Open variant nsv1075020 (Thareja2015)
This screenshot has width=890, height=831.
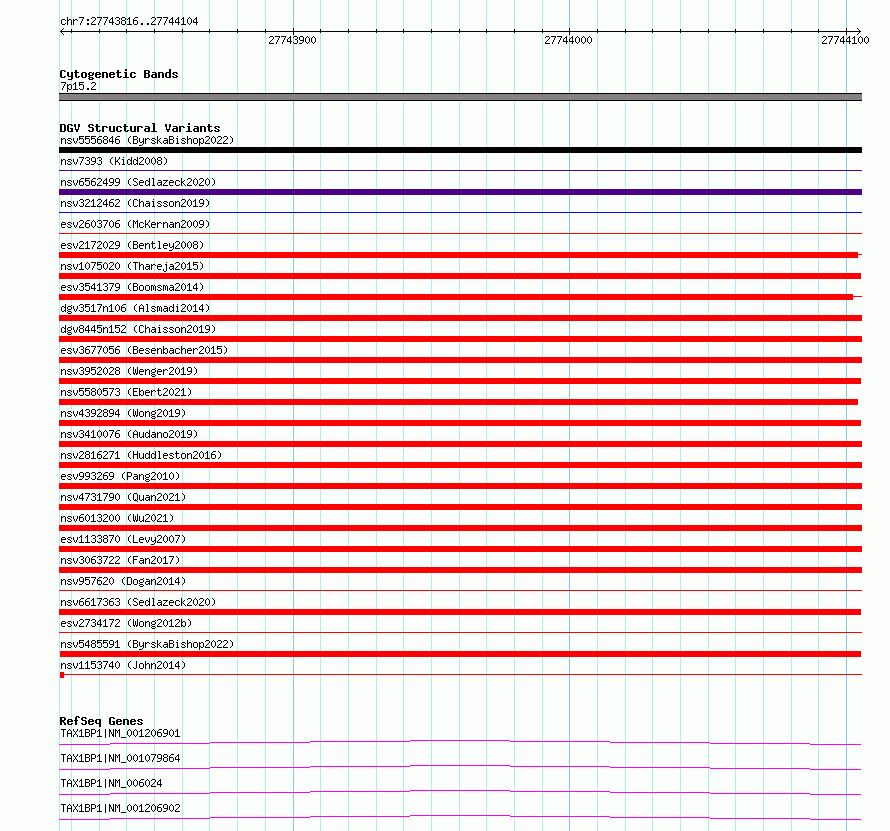[x=132, y=266]
